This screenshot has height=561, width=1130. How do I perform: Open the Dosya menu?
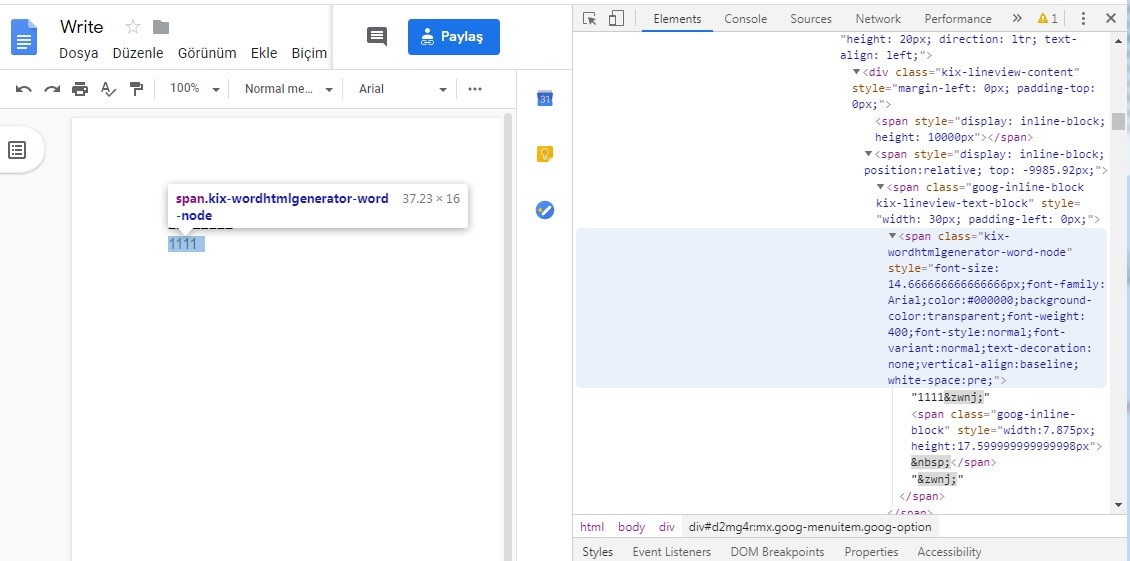pos(79,53)
